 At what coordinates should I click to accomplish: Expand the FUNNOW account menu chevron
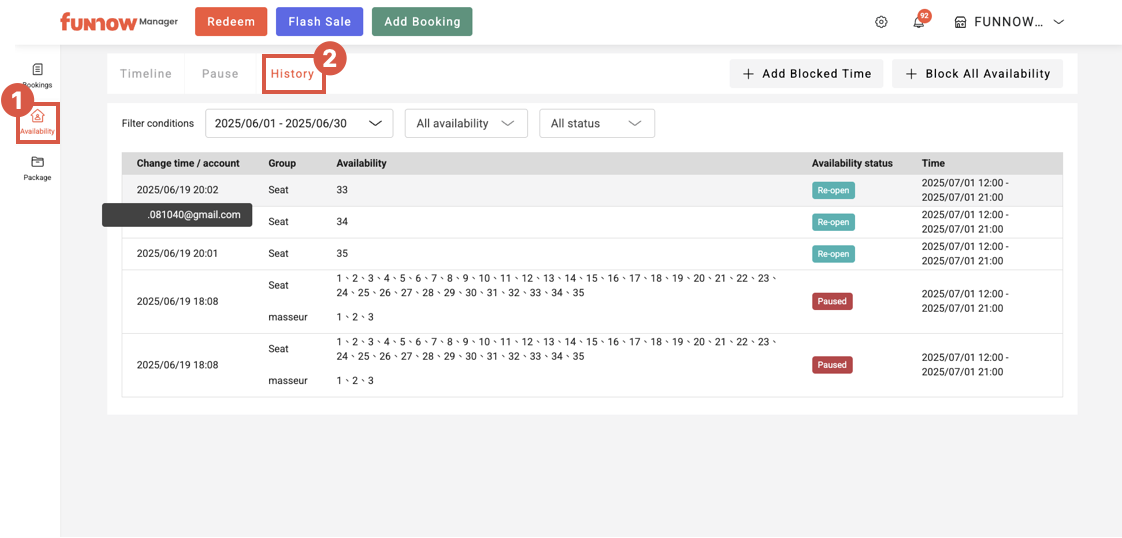pos(1058,22)
